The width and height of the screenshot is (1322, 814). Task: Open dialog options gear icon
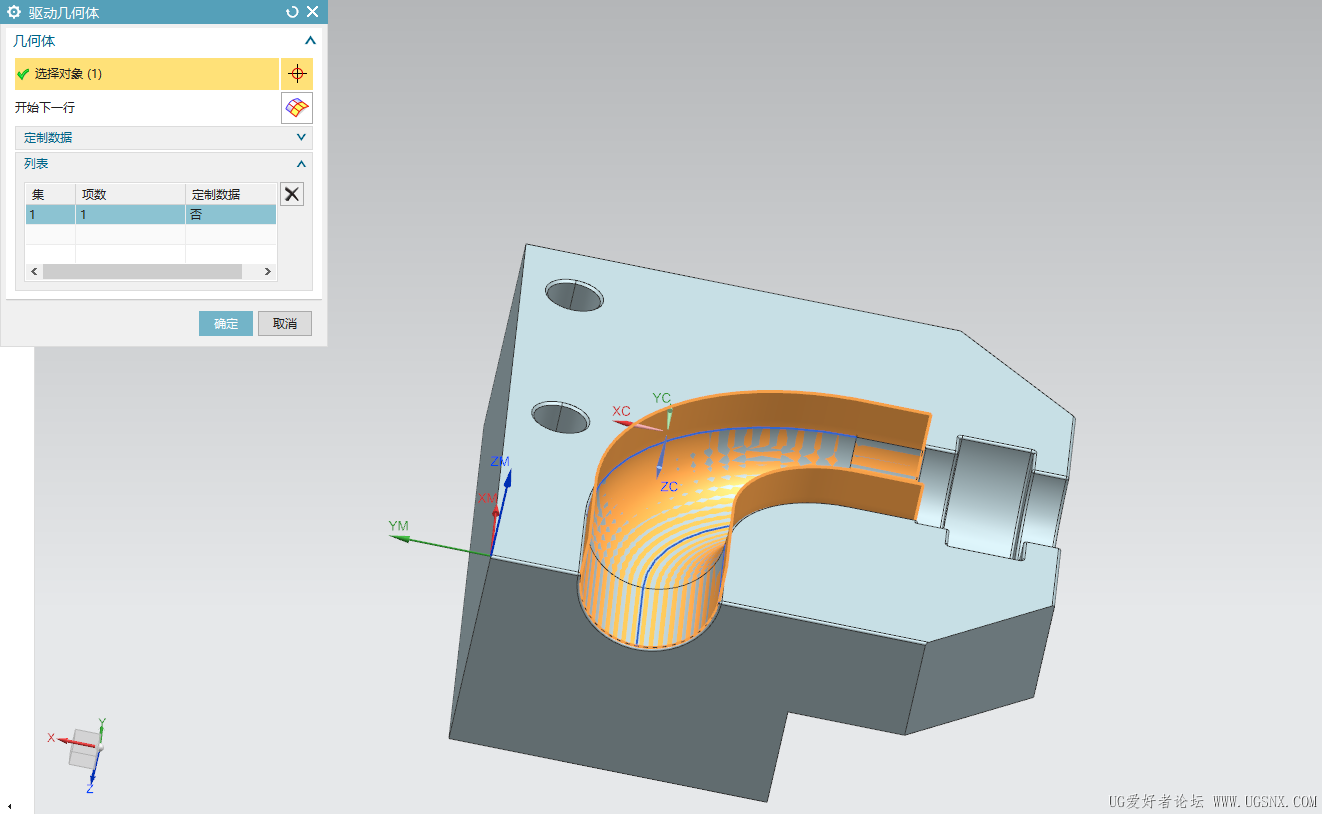[14, 12]
